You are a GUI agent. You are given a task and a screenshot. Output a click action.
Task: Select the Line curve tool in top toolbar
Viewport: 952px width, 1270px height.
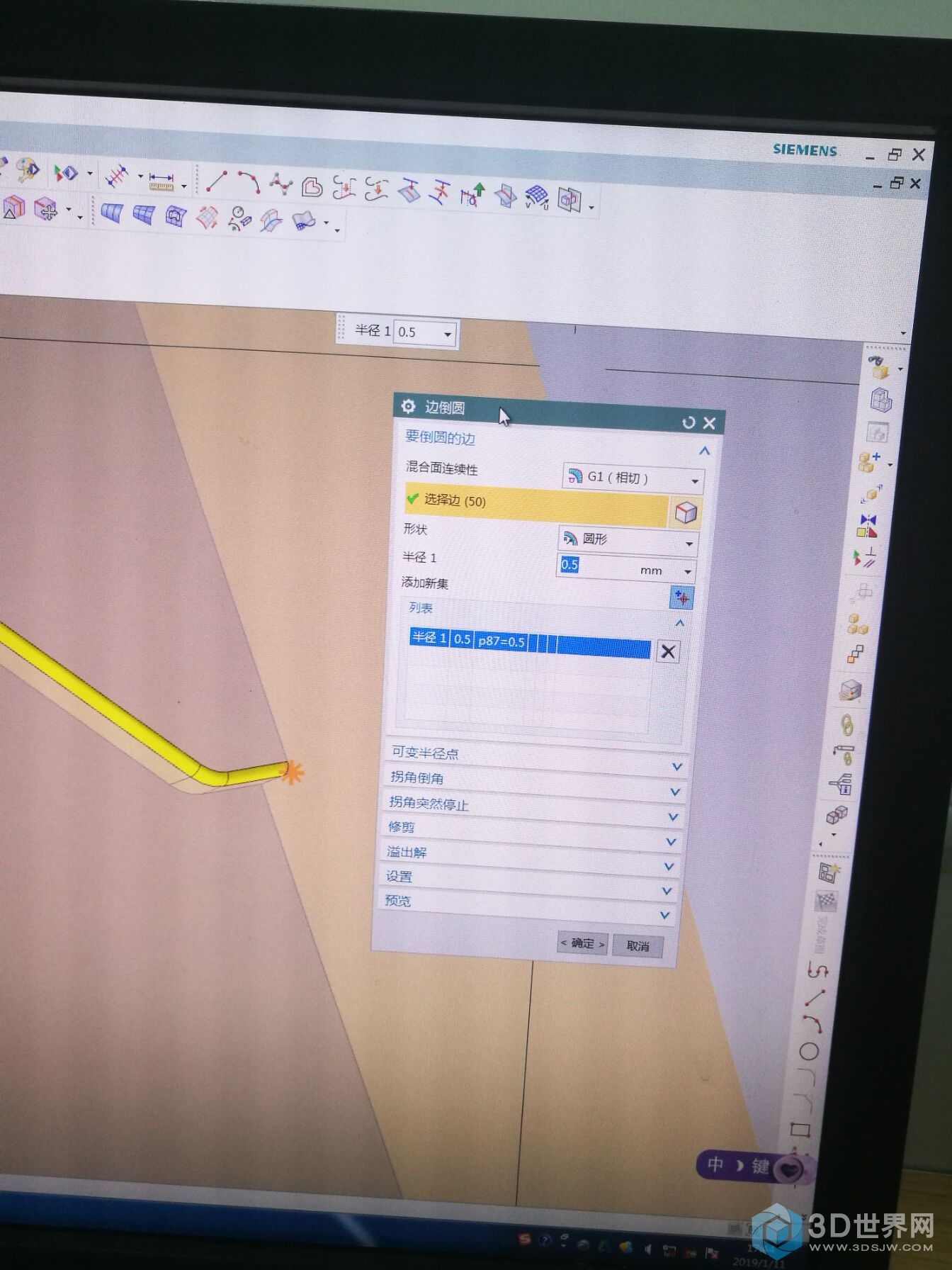[x=216, y=180]
